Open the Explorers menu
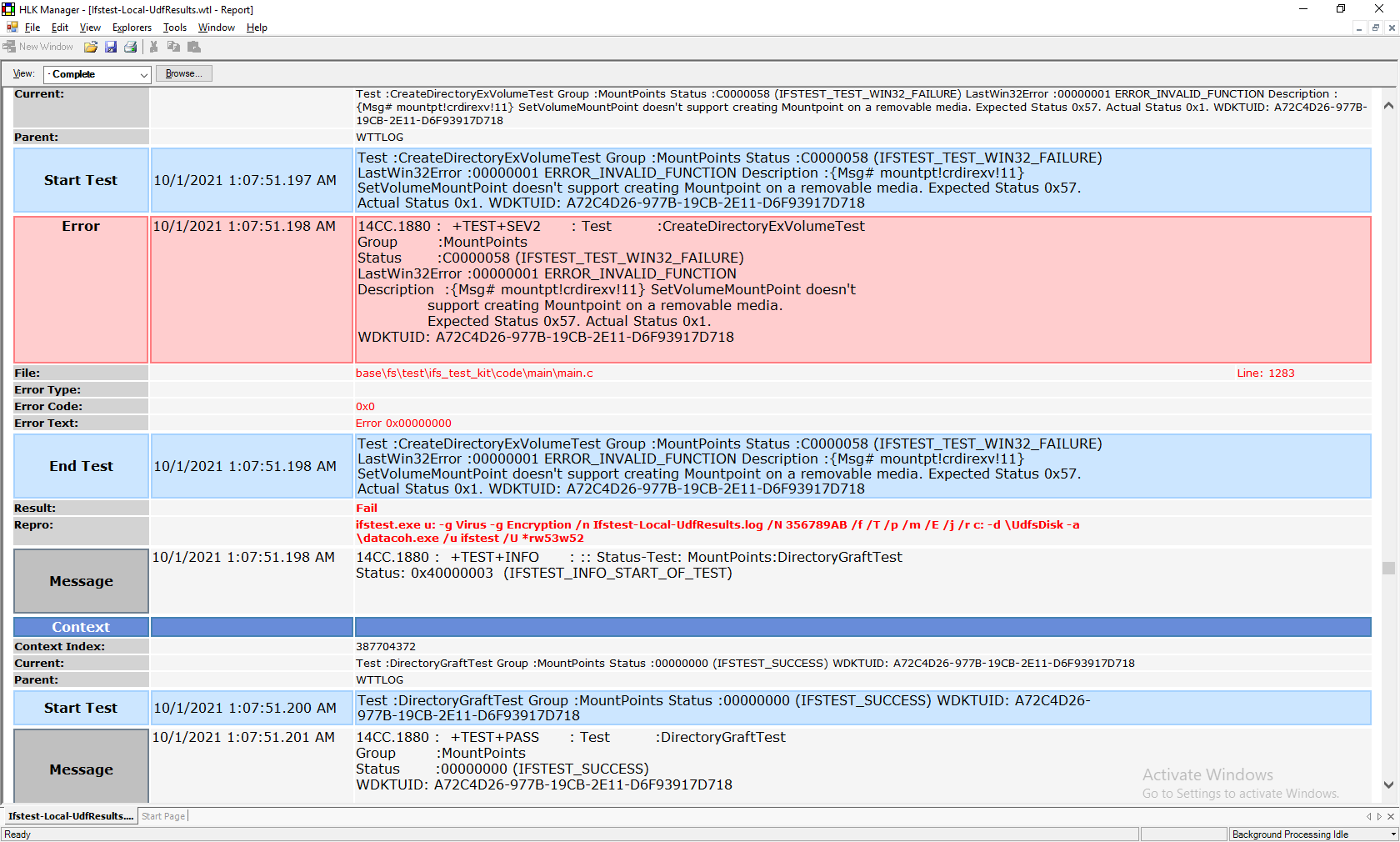 click(131, 27)
